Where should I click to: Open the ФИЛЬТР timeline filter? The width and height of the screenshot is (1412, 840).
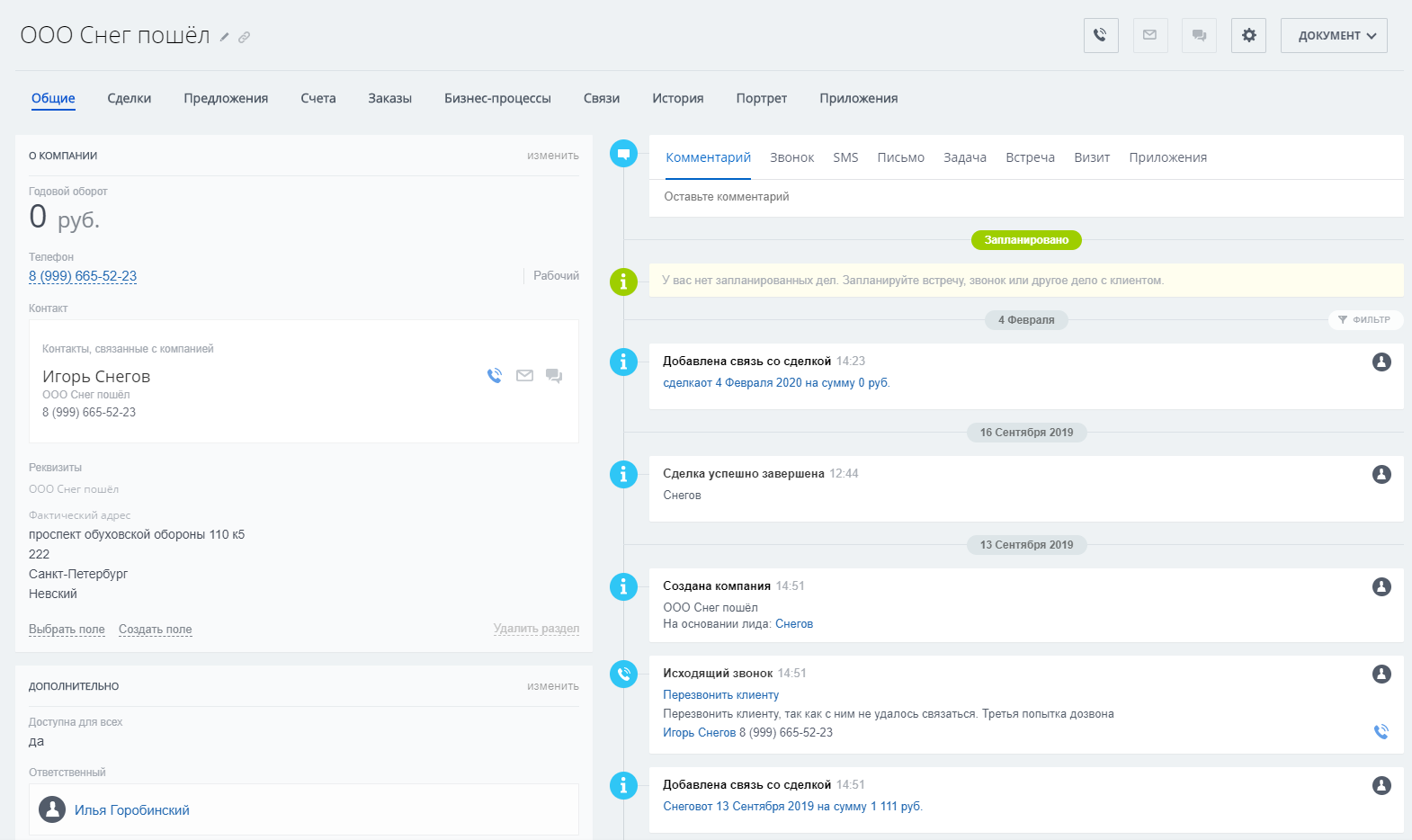click(1364, 320)
